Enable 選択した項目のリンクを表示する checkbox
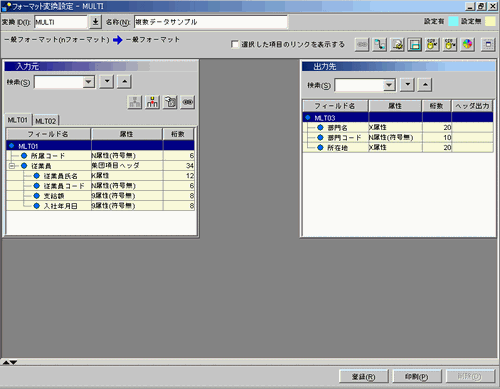This screenshot has height=389, width=500. click(x=235, y=44)
